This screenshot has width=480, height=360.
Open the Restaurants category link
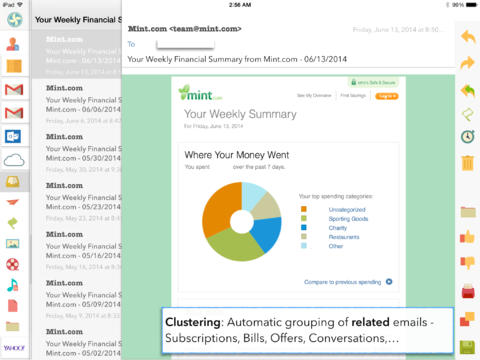click(344, 237)
